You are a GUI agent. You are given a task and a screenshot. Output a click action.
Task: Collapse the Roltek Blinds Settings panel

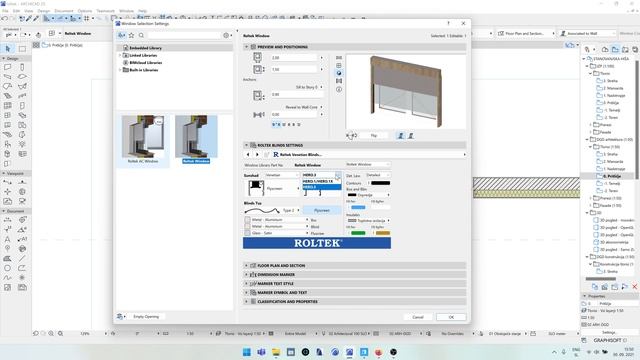[246, 145]
